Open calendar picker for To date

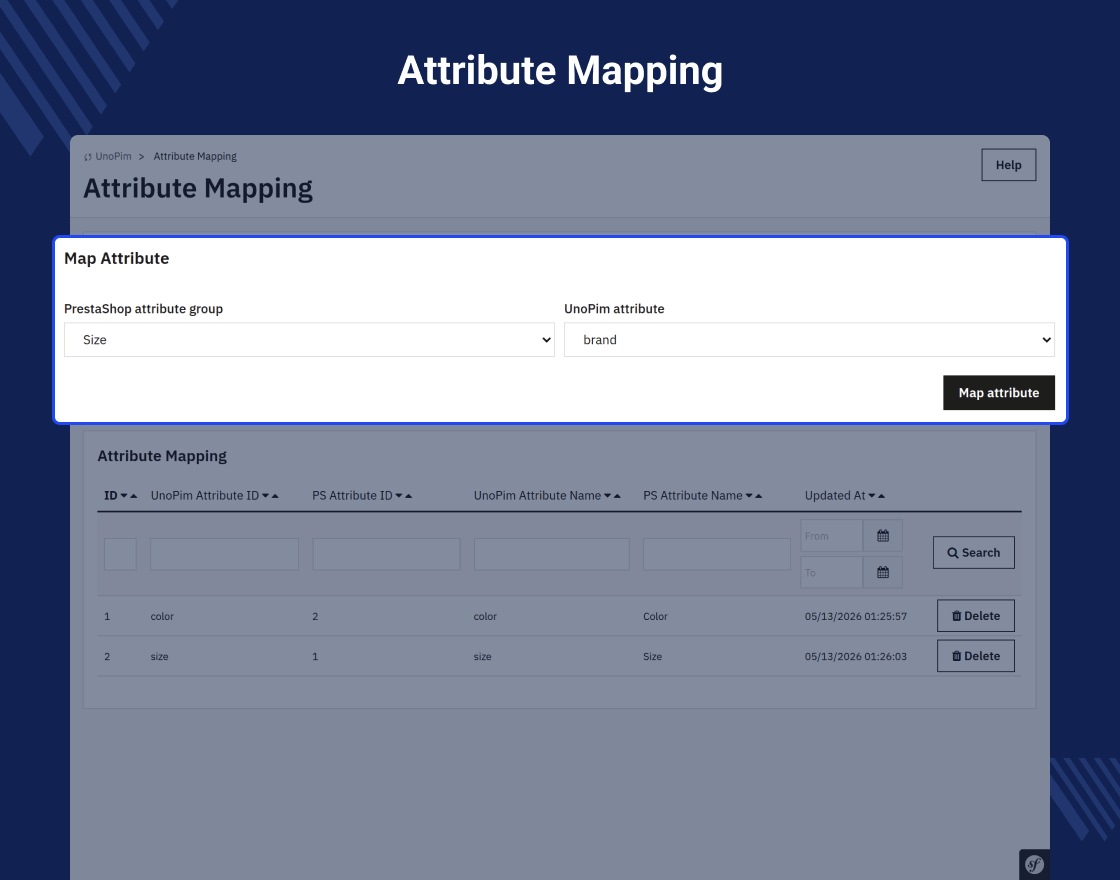pos(883,572)
